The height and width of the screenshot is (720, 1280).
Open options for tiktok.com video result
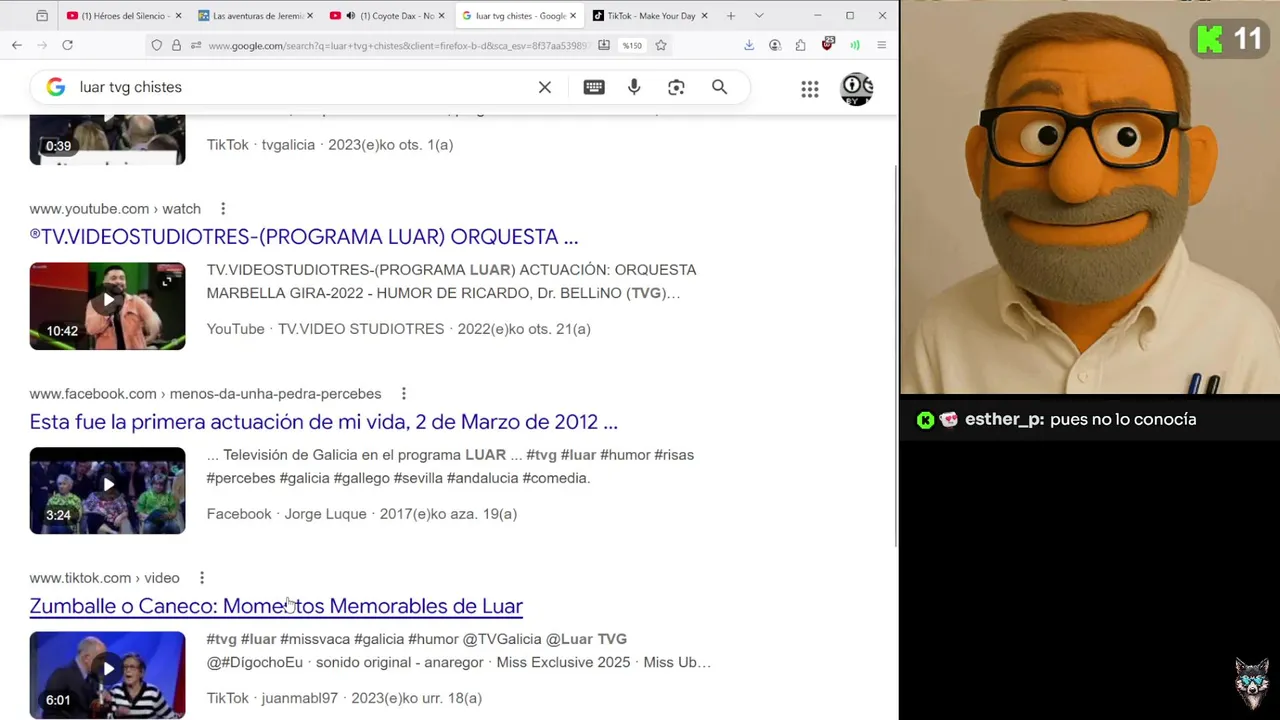tap(201, 578)
